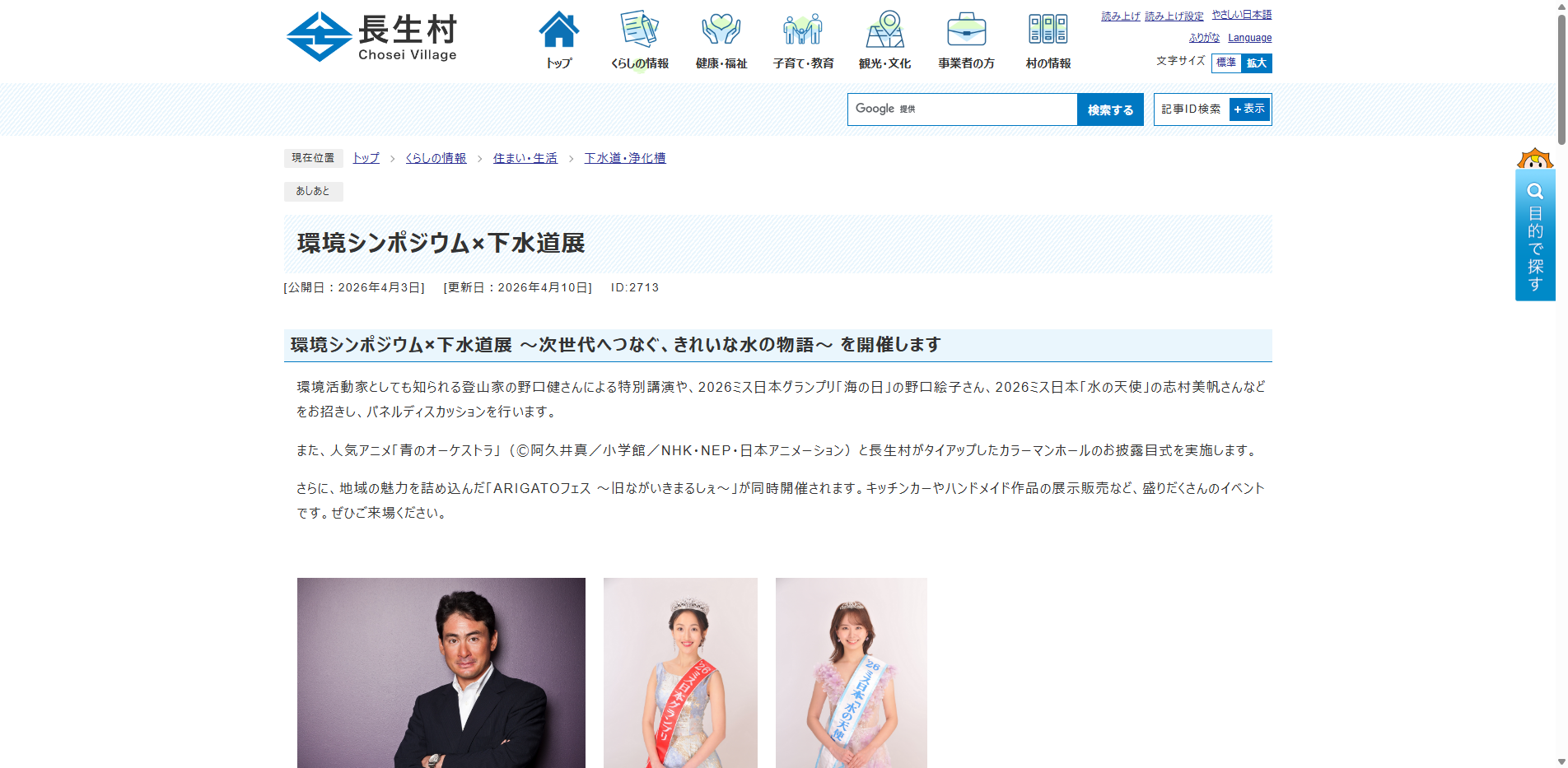Click the house icon for トップ
Viewport: 1568px width, 768px height.
[x=558, y=30]
